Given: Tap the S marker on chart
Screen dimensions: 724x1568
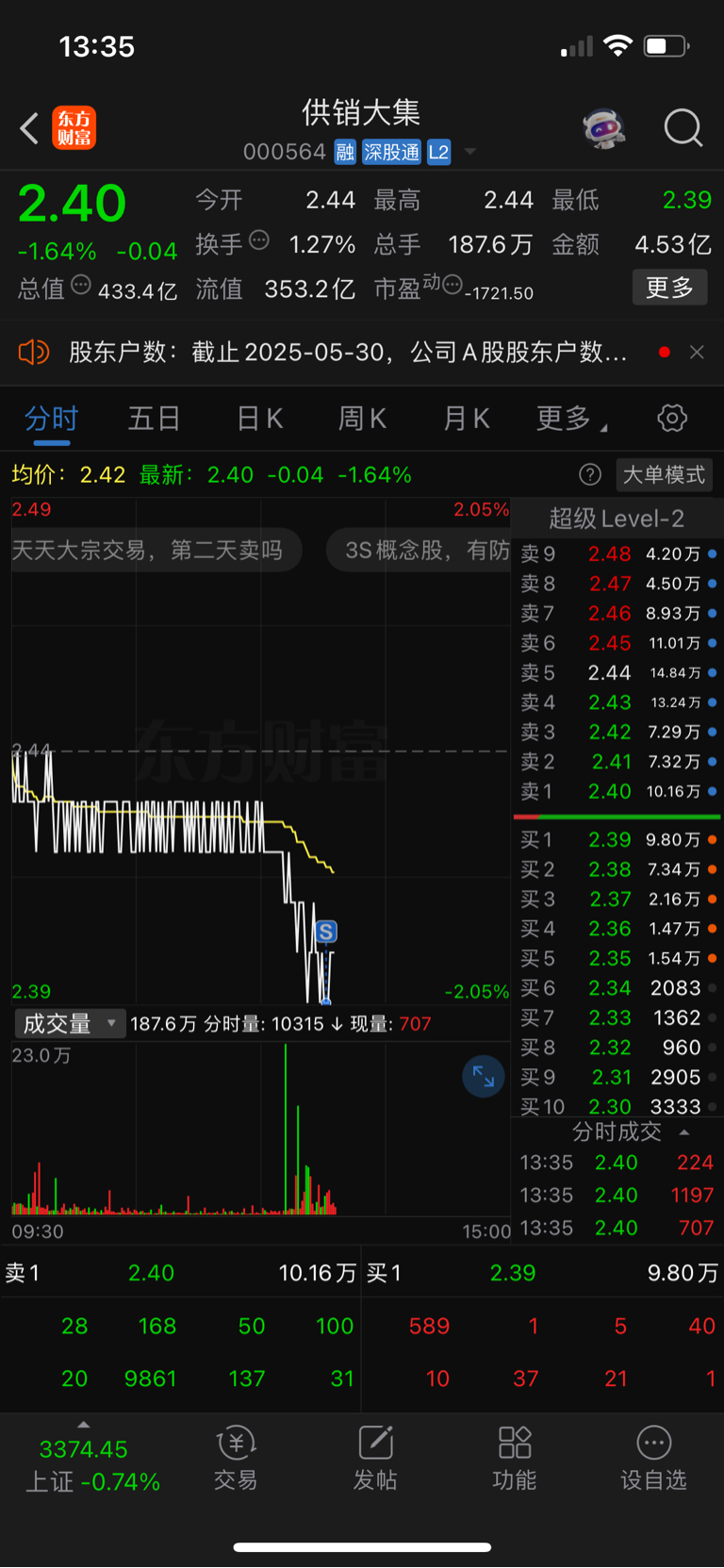Looking at the screenshot, I should point(326,932).
